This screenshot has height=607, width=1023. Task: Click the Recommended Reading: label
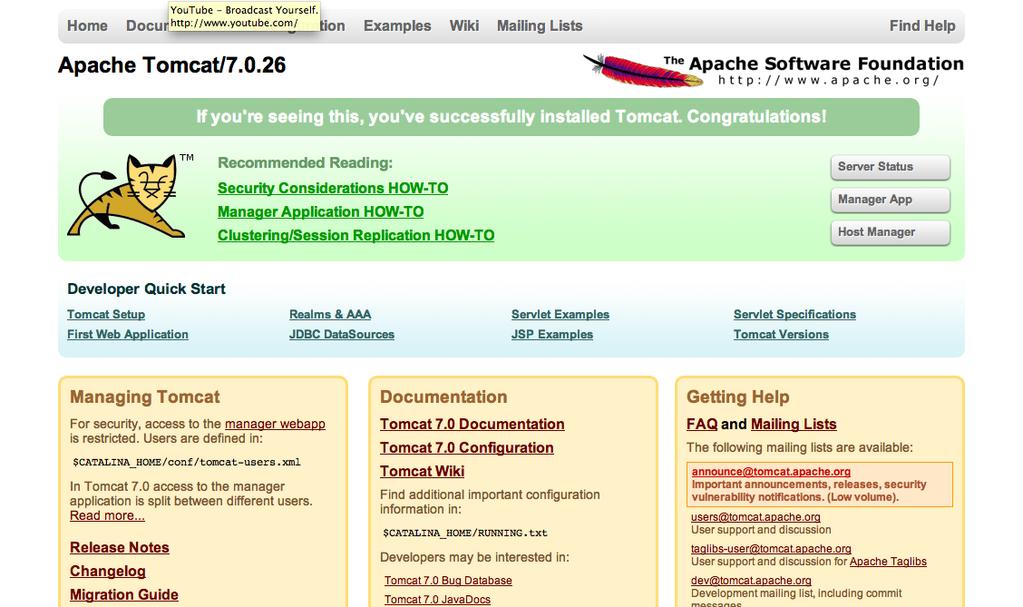pyautogui.click(x=305, y=163)
